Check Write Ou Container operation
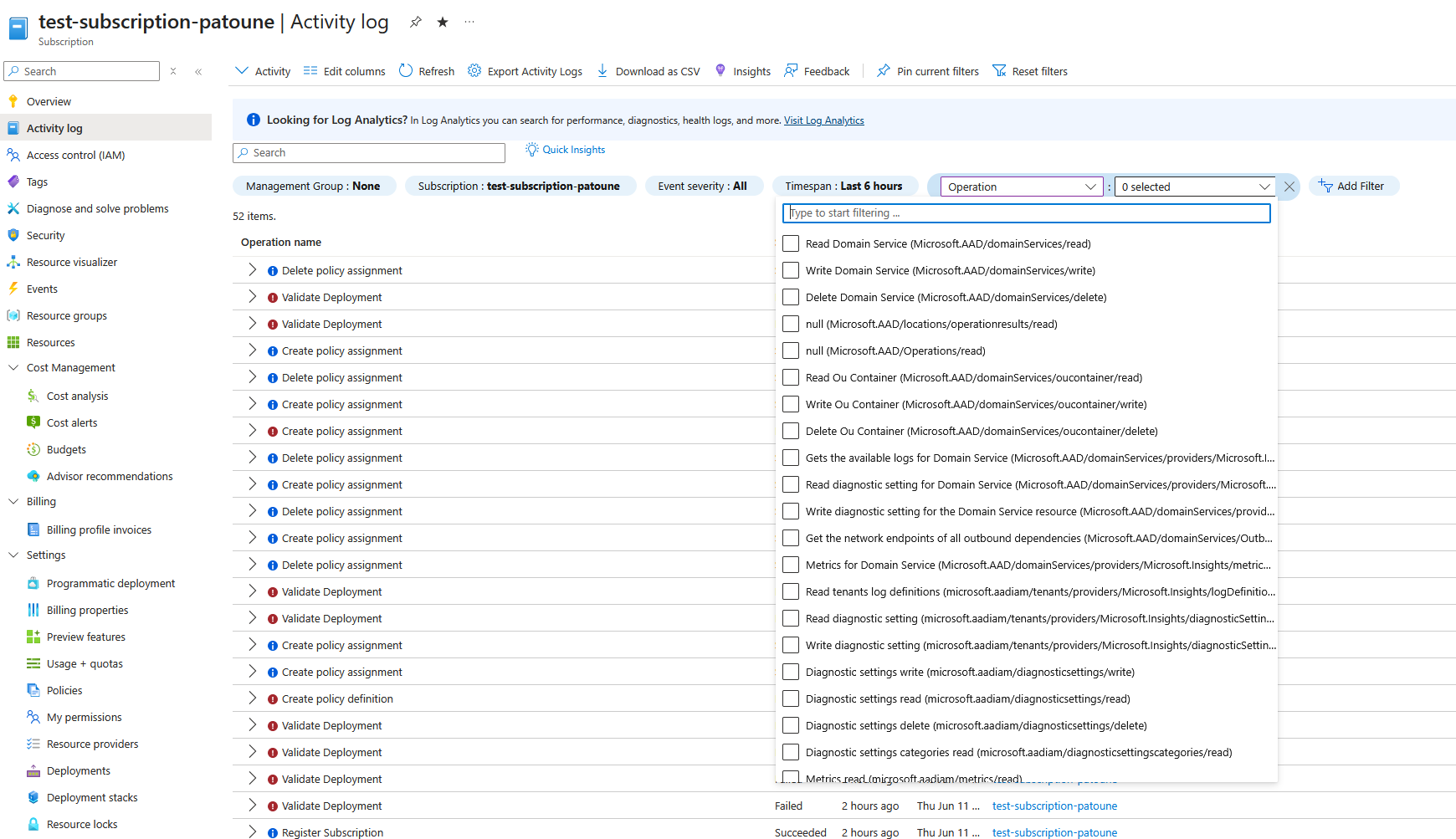The height and width of the screenshot is (839, 1456). tap(791, 404)
